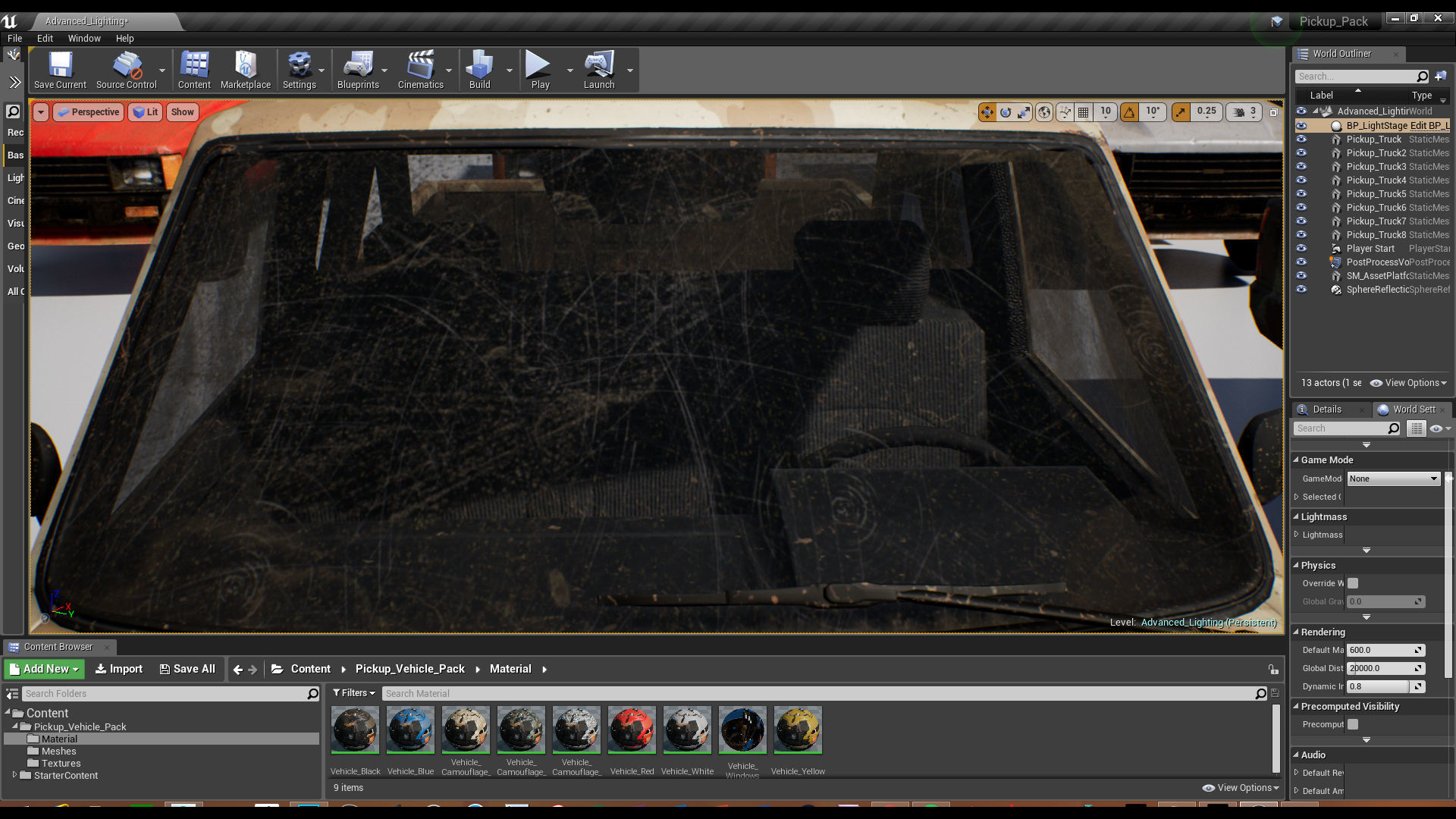1456x819 pixels.
Task: Toggle the Precompute Visibility checkbox
Action: [1353, 724]
